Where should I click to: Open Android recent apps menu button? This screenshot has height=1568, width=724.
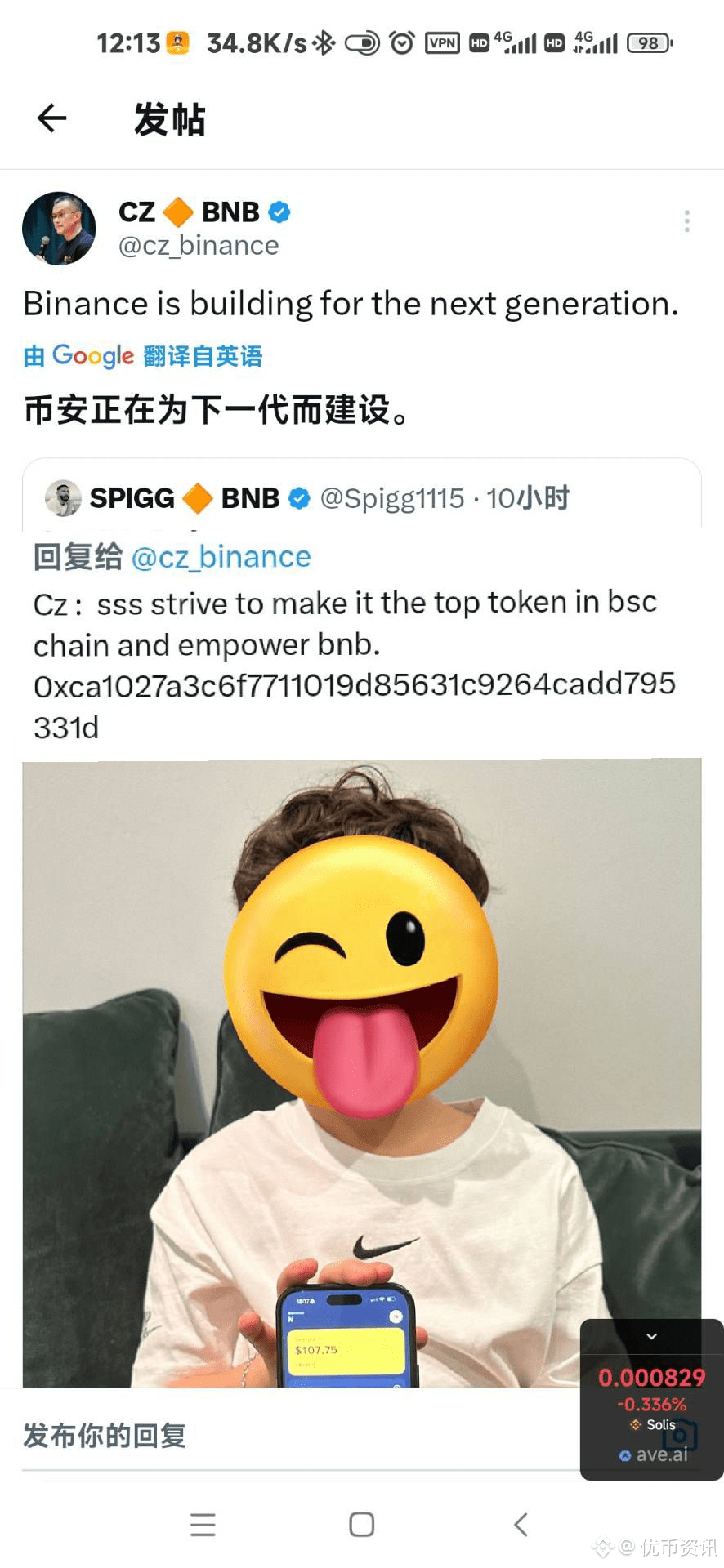click(x=203, y=1524)
